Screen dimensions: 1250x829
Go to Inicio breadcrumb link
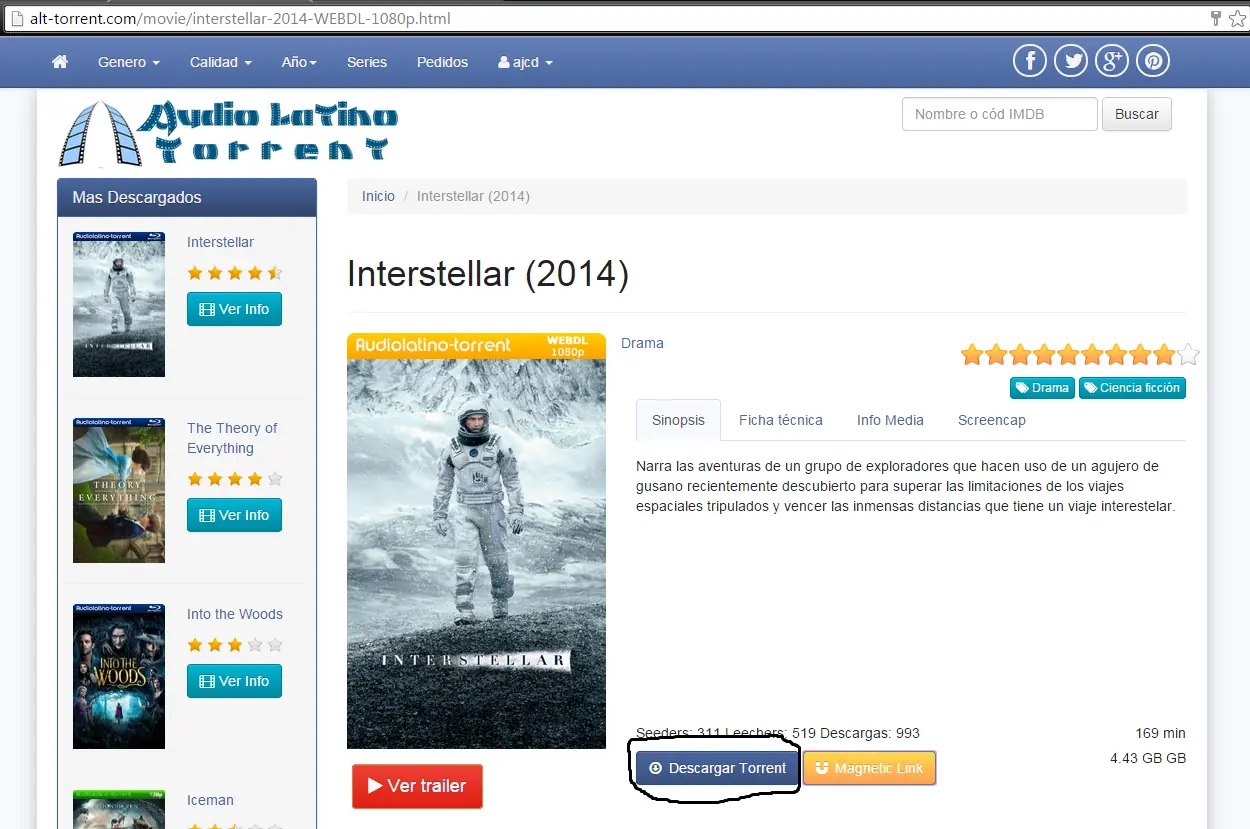(x=378, y=196)
